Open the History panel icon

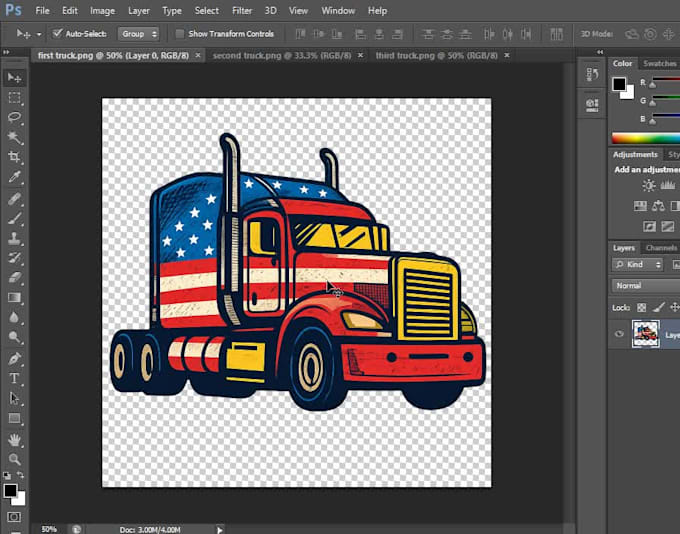[x=592, y=75]
